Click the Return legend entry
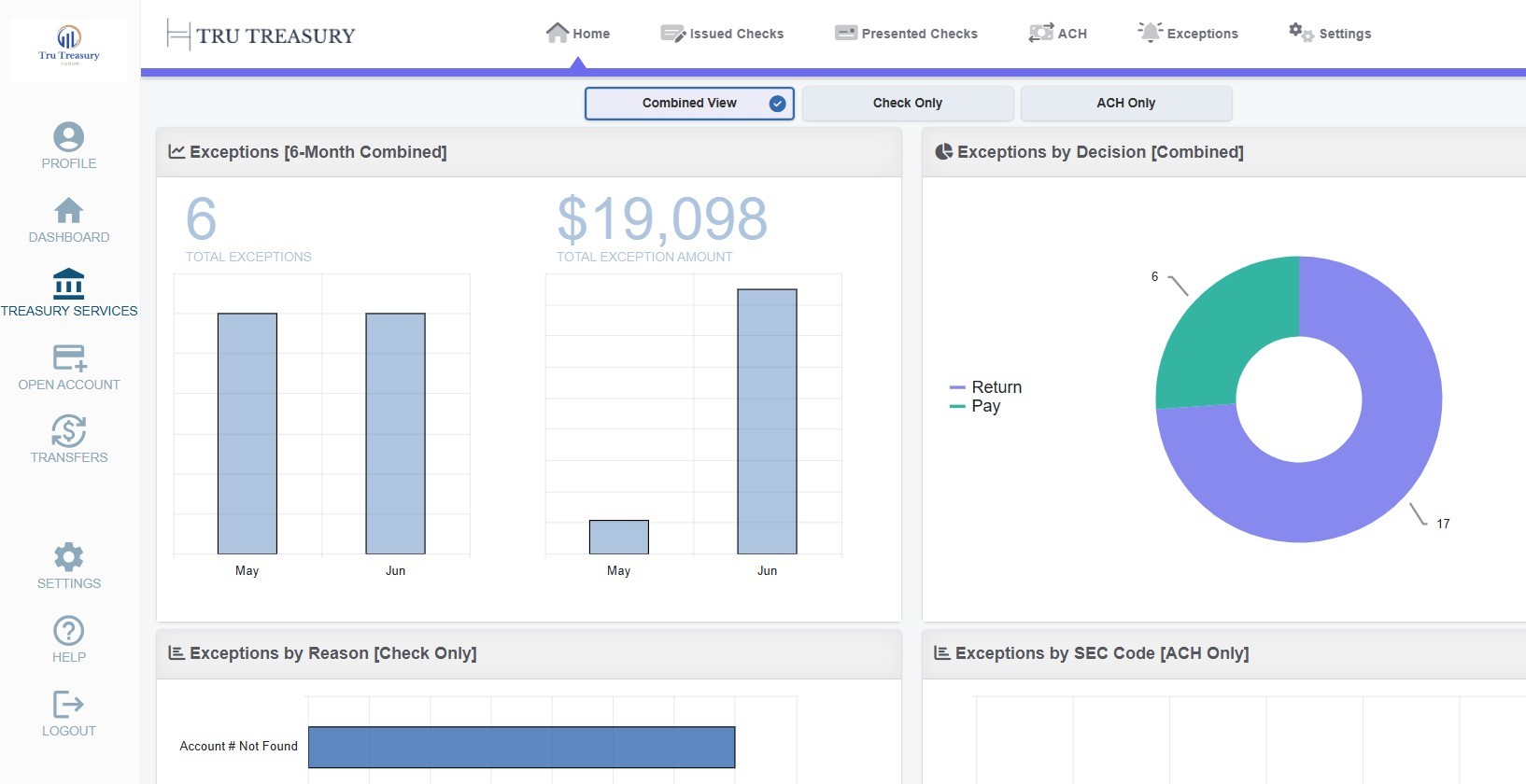Image resolution: width=1526 pixels, height=784 pixels. point(986,387)
